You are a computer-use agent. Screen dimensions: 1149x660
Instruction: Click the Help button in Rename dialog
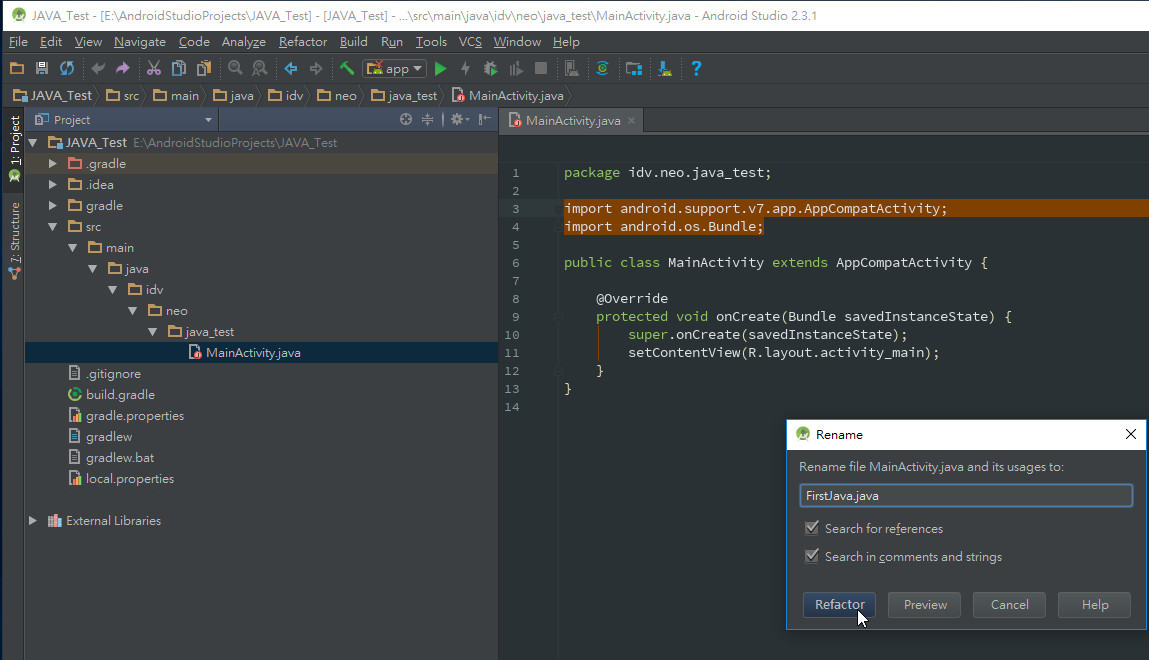point(1095,604)
